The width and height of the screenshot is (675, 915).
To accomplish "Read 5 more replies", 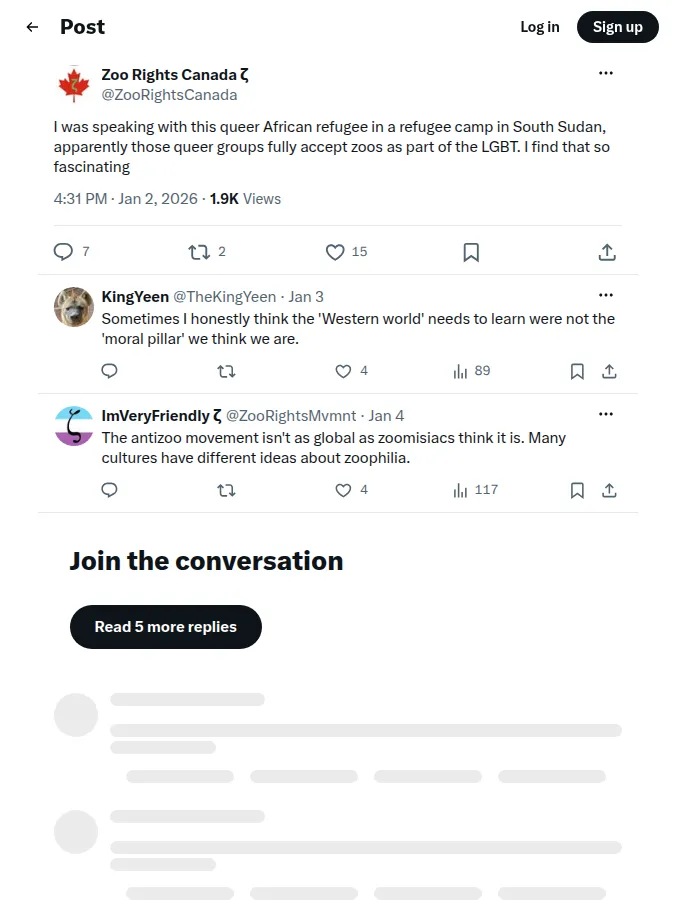I will 166,627.
